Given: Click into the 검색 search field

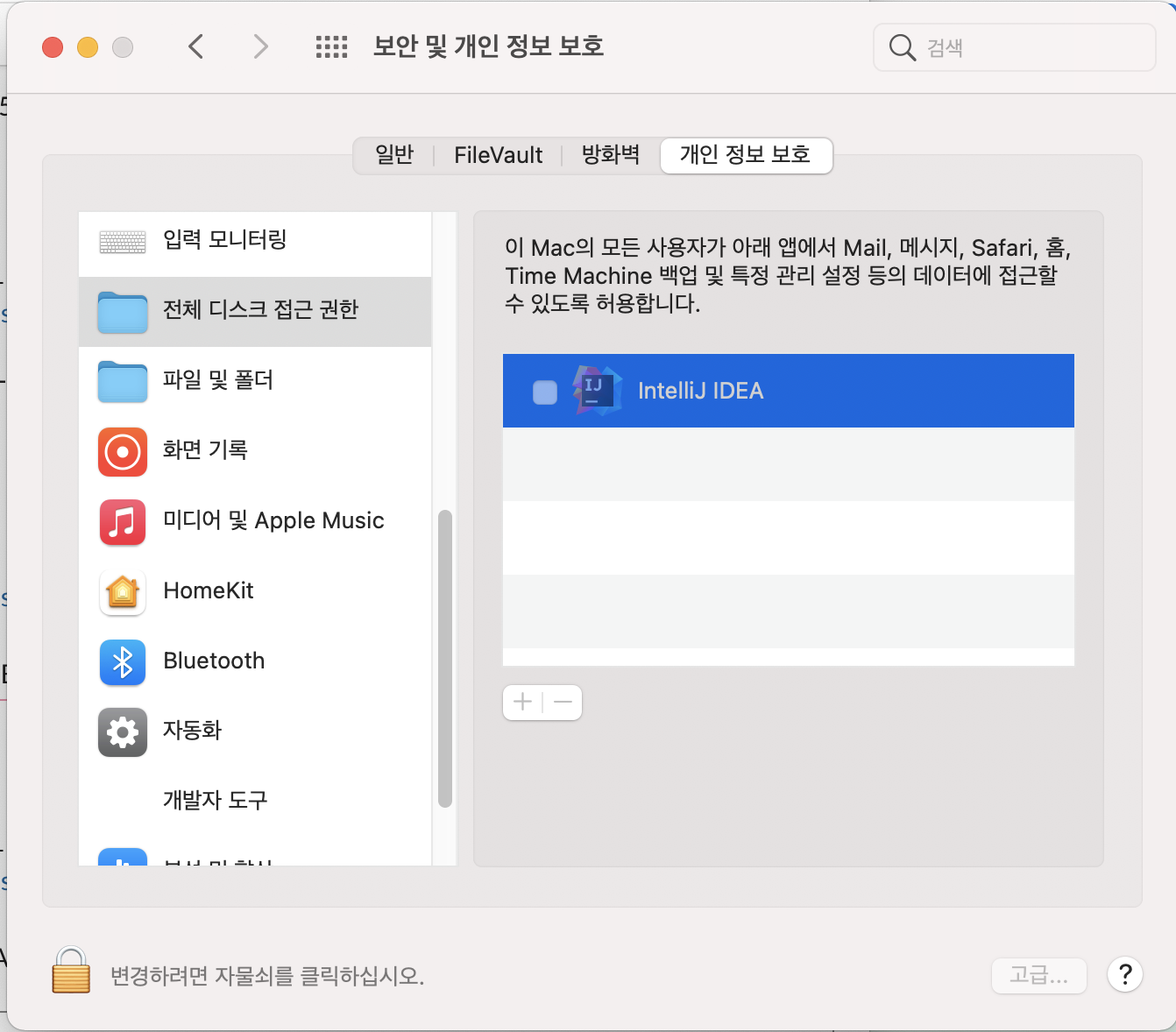Looking at the screenshot, I should point(1015,47).
